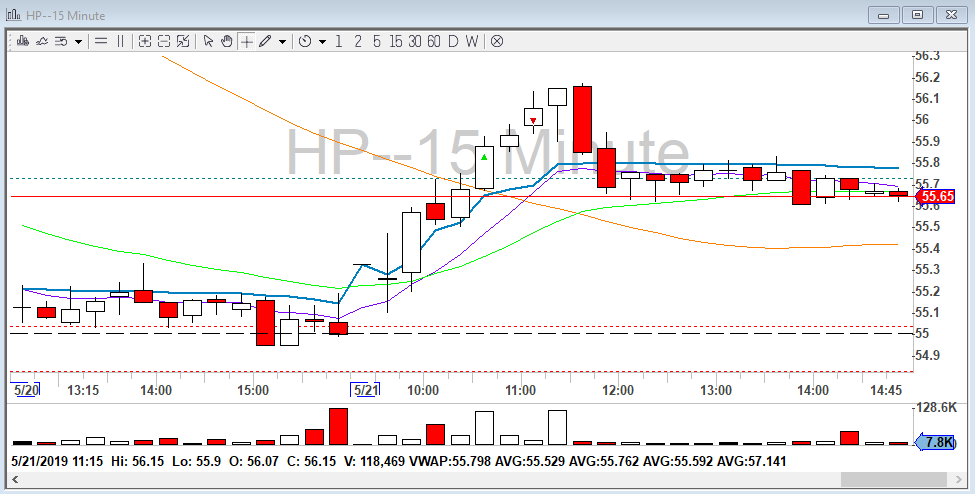975x494 pixels.
Task: Switch chart to daily D interval
Action: coord(453,42)
